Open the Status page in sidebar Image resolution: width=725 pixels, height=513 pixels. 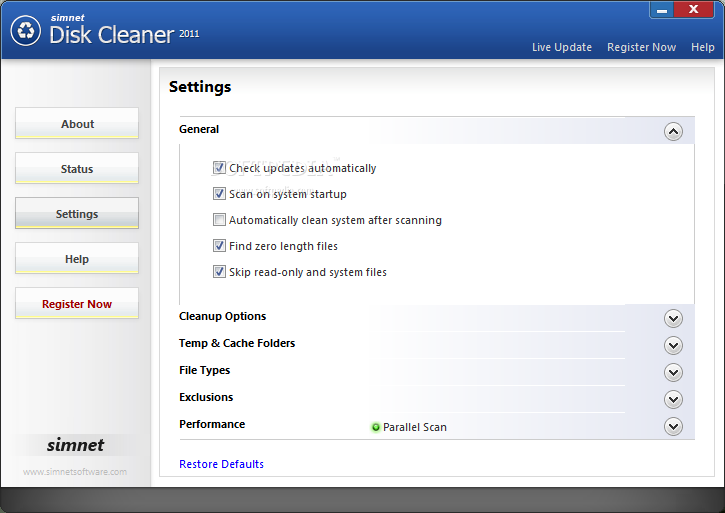click(77, 168)
